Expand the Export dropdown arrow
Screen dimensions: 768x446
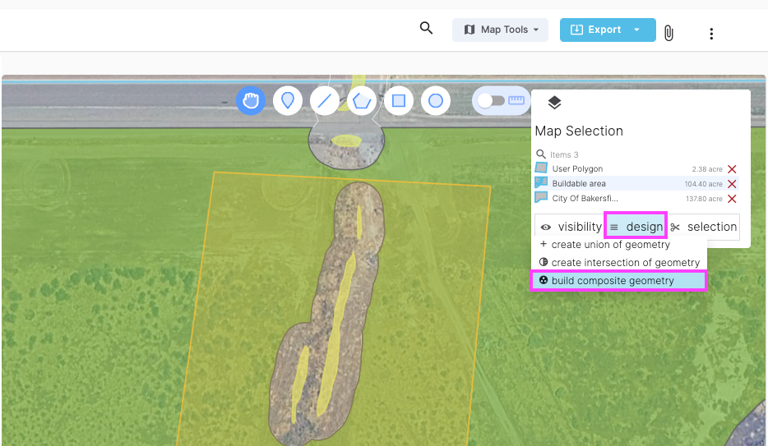(x=637, y=30)
